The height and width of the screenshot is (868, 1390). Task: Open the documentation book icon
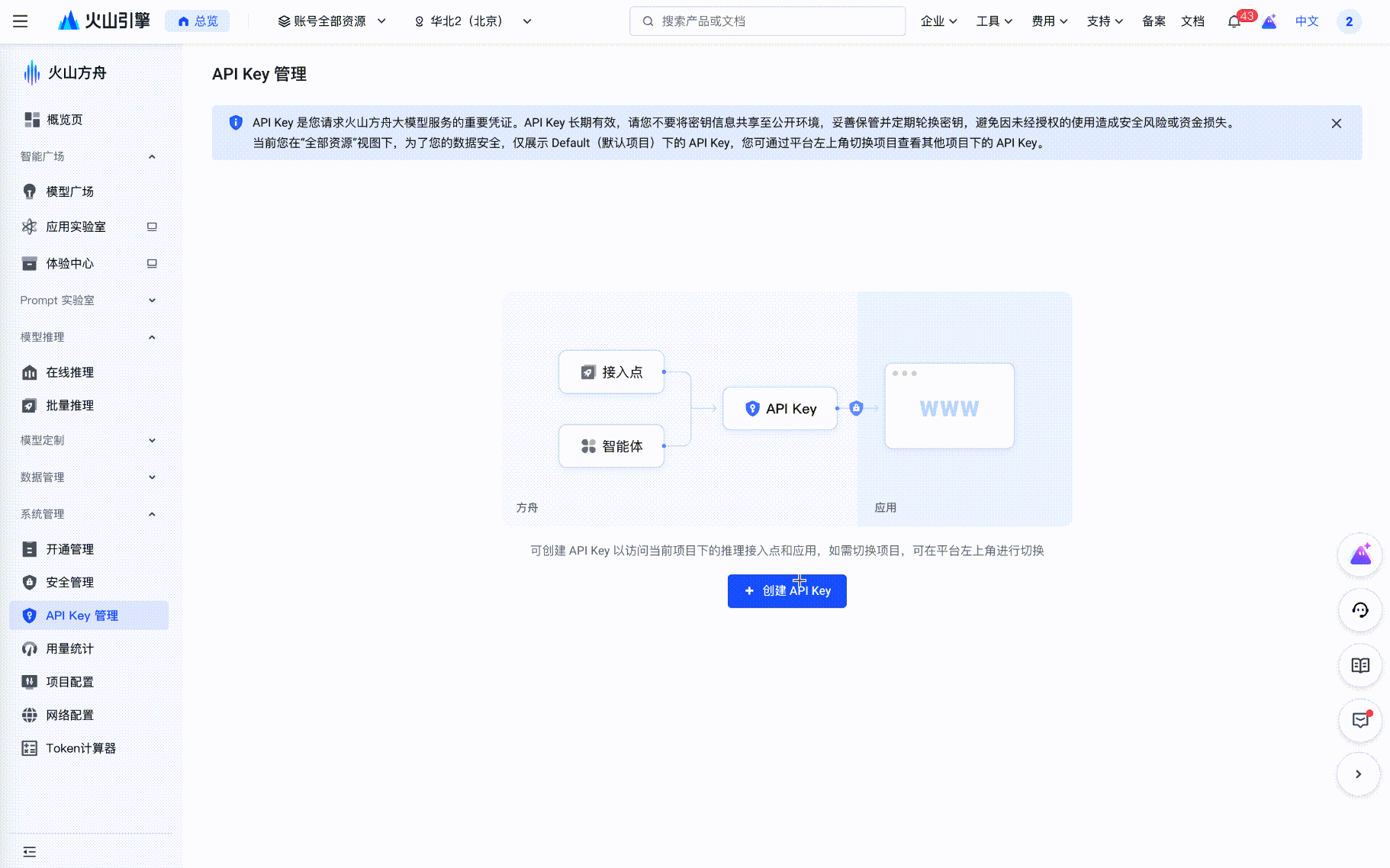point(1360,665)
